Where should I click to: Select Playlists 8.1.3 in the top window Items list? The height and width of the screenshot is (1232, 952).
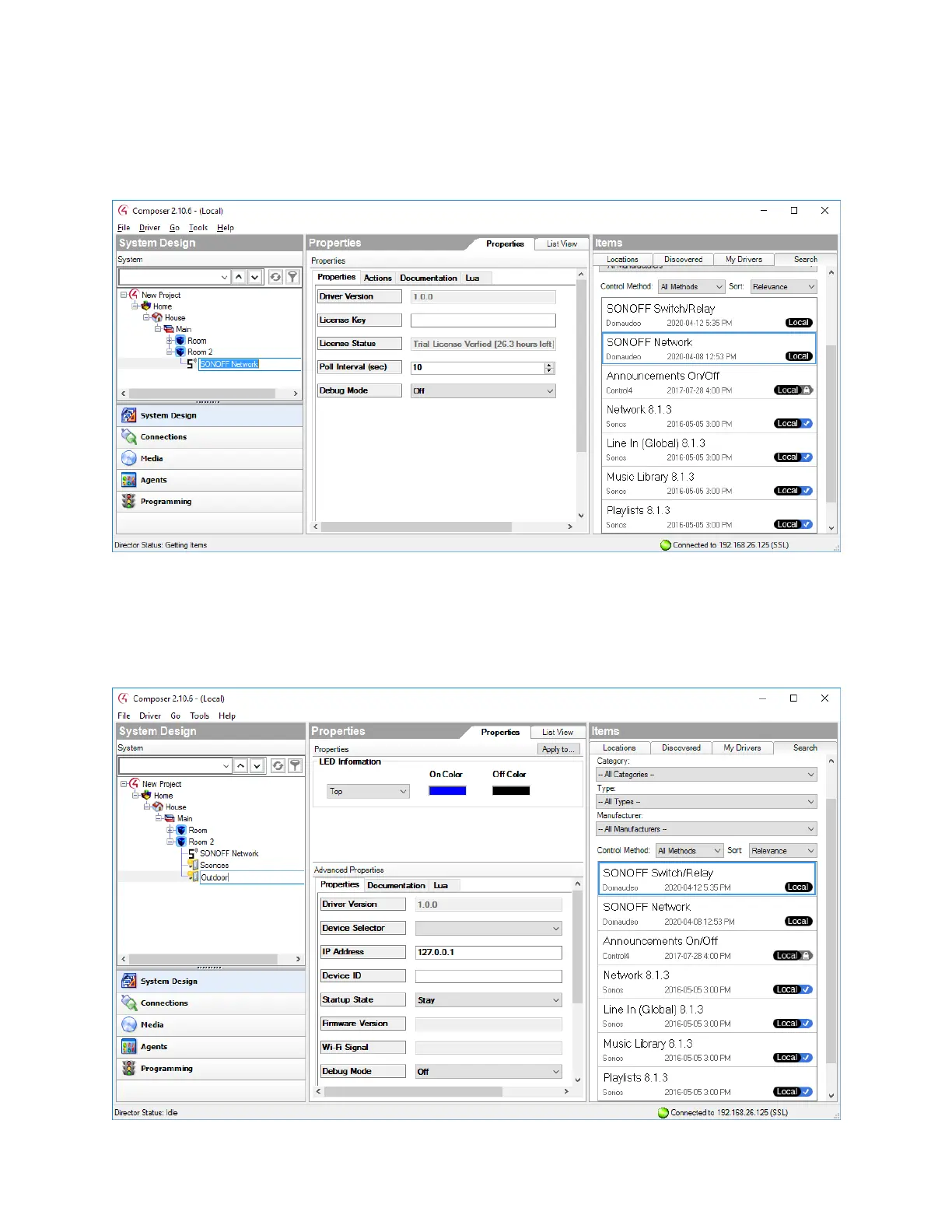[x=709, y=516]
